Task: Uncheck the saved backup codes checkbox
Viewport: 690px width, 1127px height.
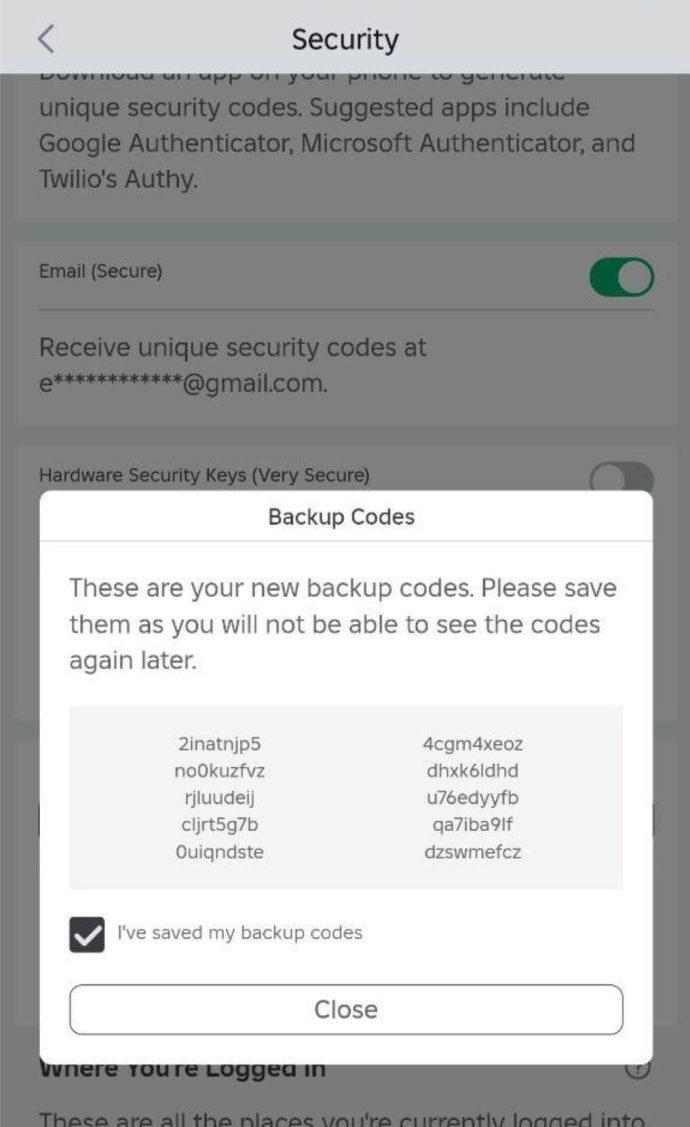Action: point(87,934)
